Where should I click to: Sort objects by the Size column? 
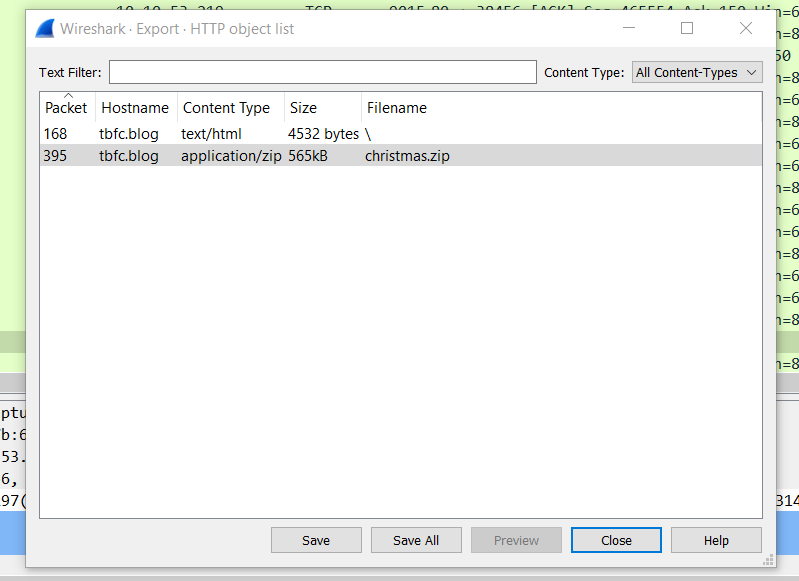tap(303, 108)
